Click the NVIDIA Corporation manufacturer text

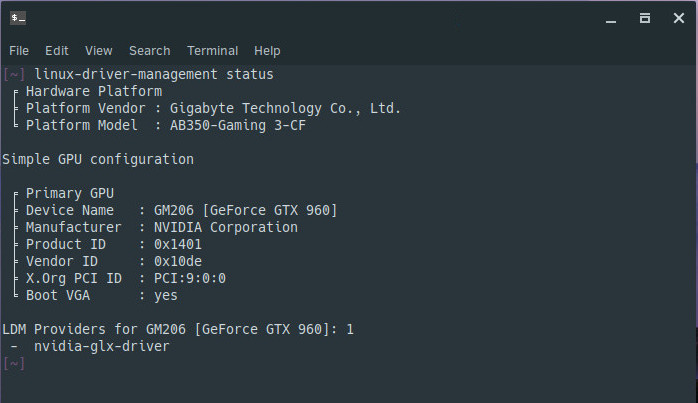[225, 227]
